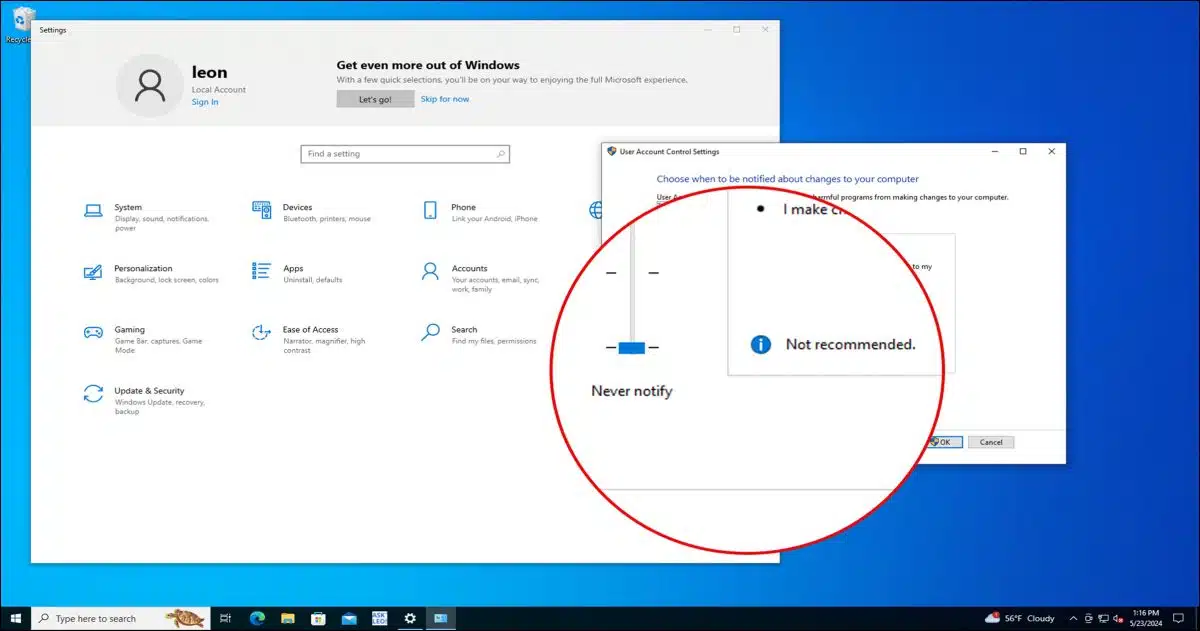Screen dimensions: 1200x631
Task: Open the Apps settings icon
Action: [262, 271]
